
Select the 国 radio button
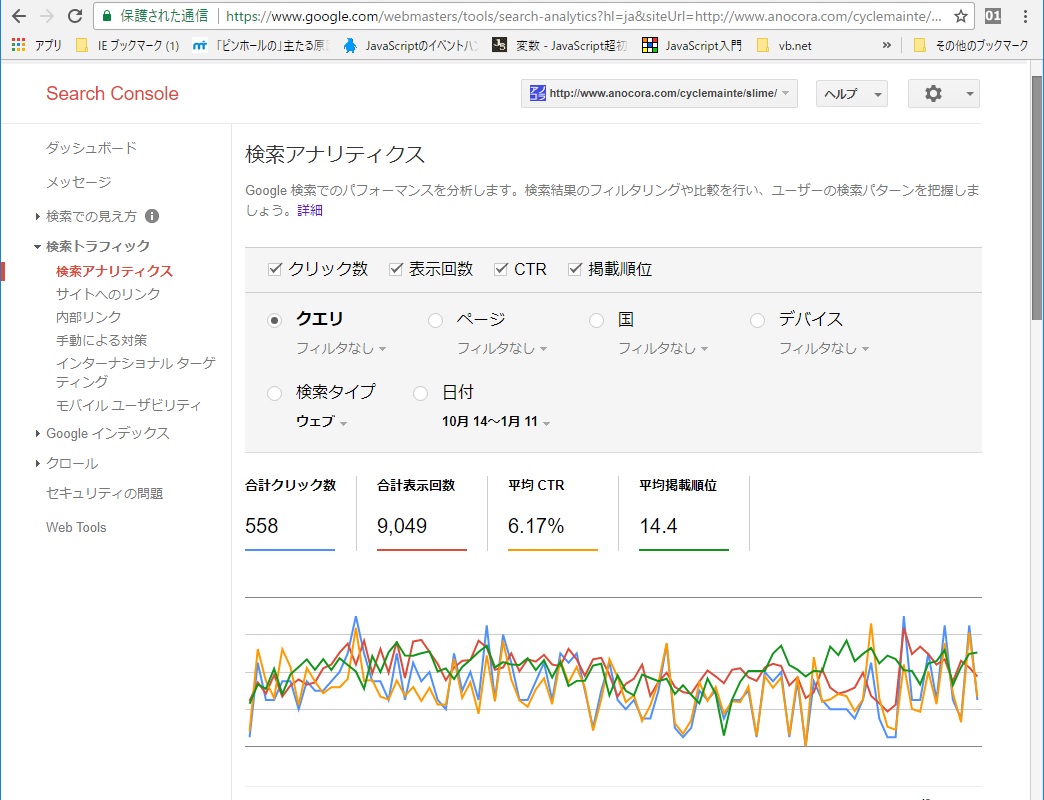pyautogui.click(x=597, y=320)
